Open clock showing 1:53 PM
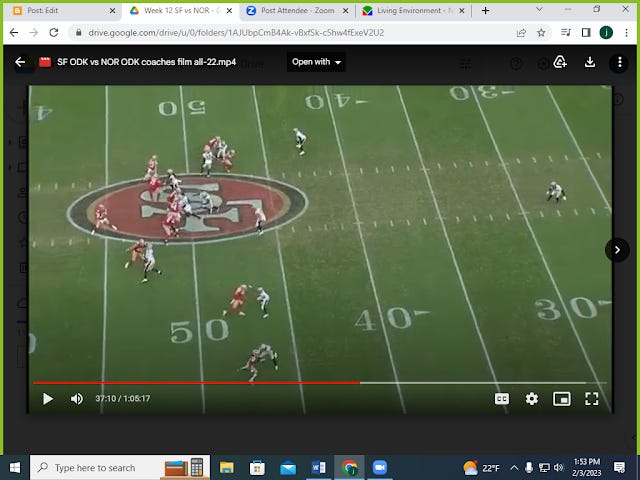Screen dimensions: 640x480 click(x=587, y=468)
